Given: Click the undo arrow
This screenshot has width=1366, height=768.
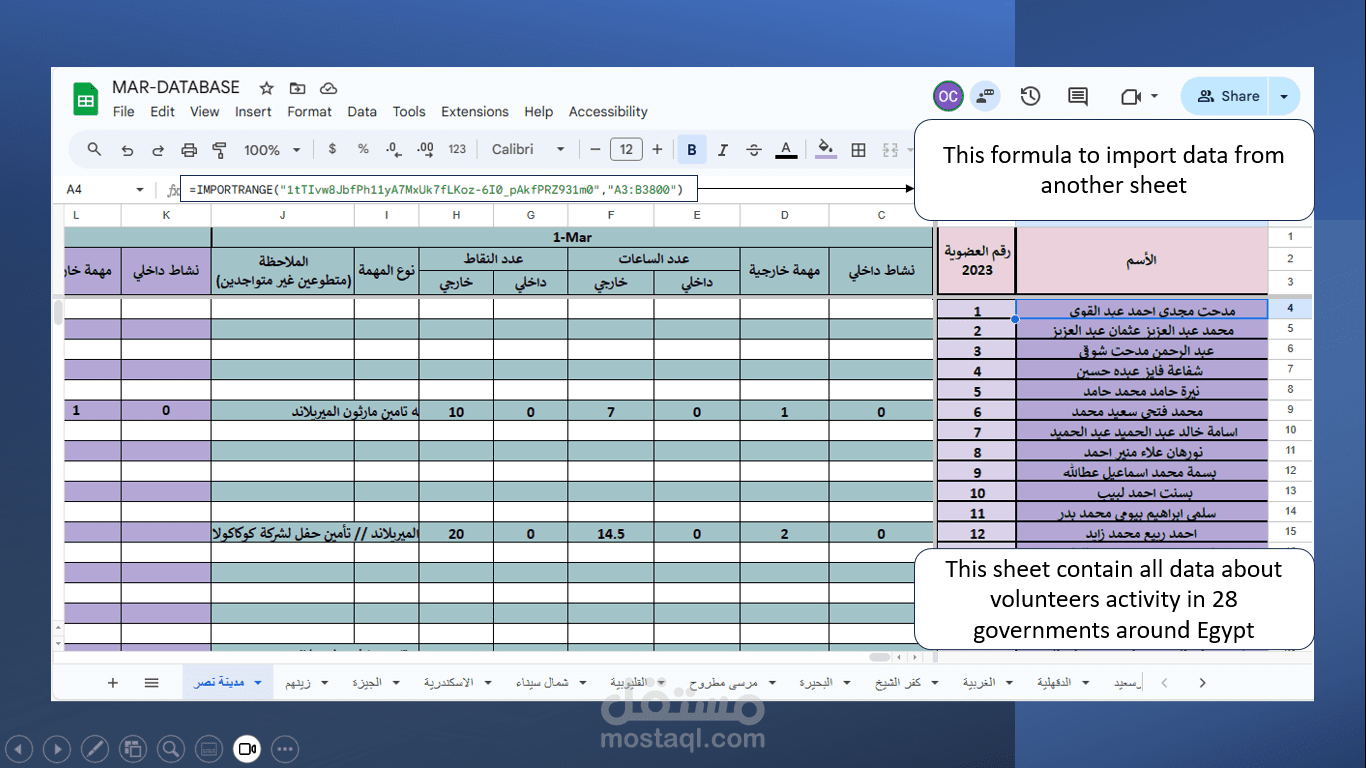Looking at the screenshot, I should (128, 148).
